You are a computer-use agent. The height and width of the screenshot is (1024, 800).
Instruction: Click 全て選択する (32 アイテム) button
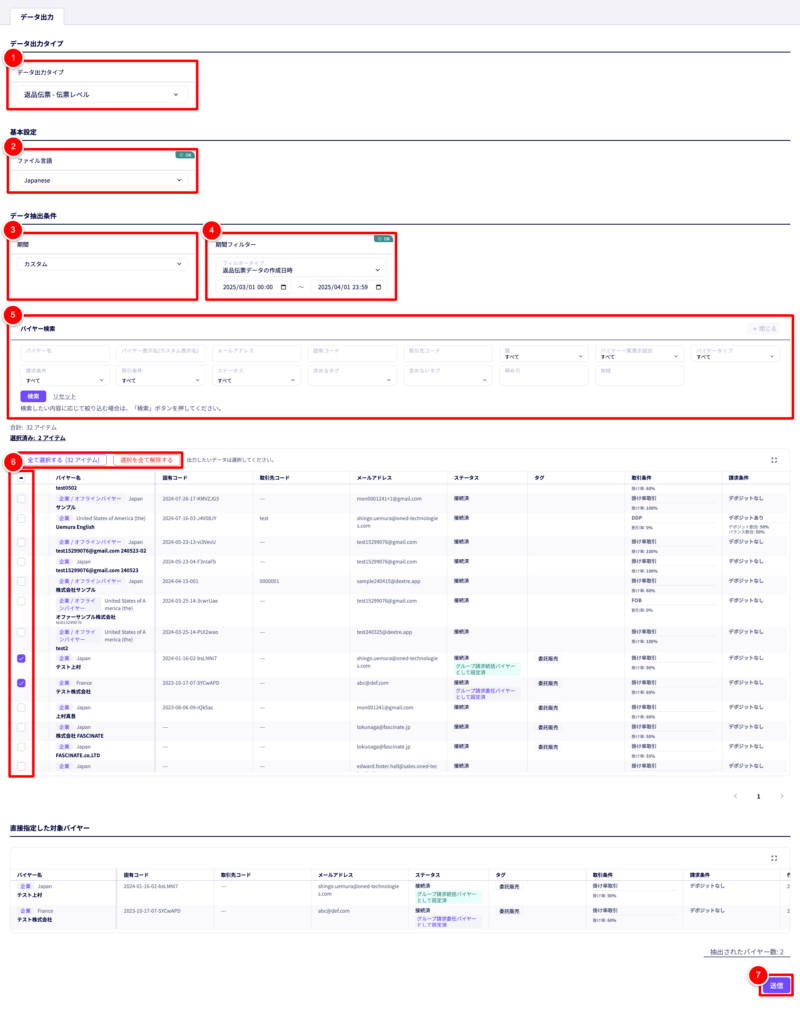tap(64, 460)
